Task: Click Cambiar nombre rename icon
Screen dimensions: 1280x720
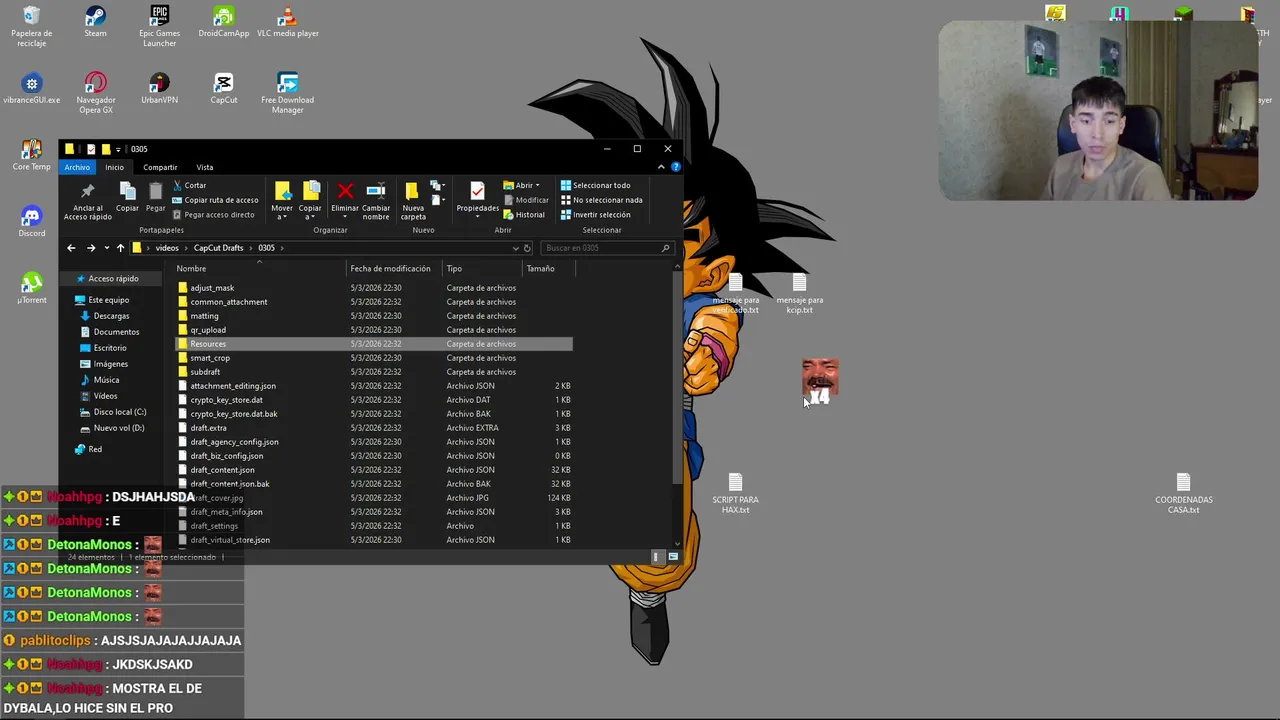Action: tap(376, 191)
